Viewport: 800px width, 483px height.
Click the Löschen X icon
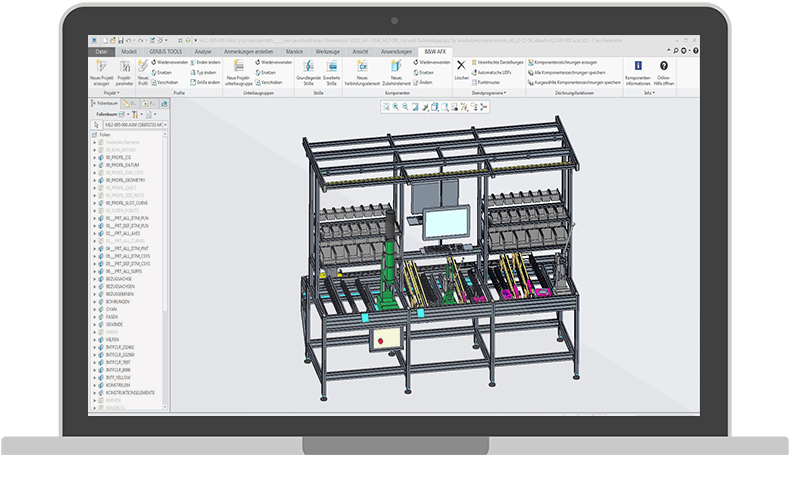pyautogui.click(x=461, y=66)
